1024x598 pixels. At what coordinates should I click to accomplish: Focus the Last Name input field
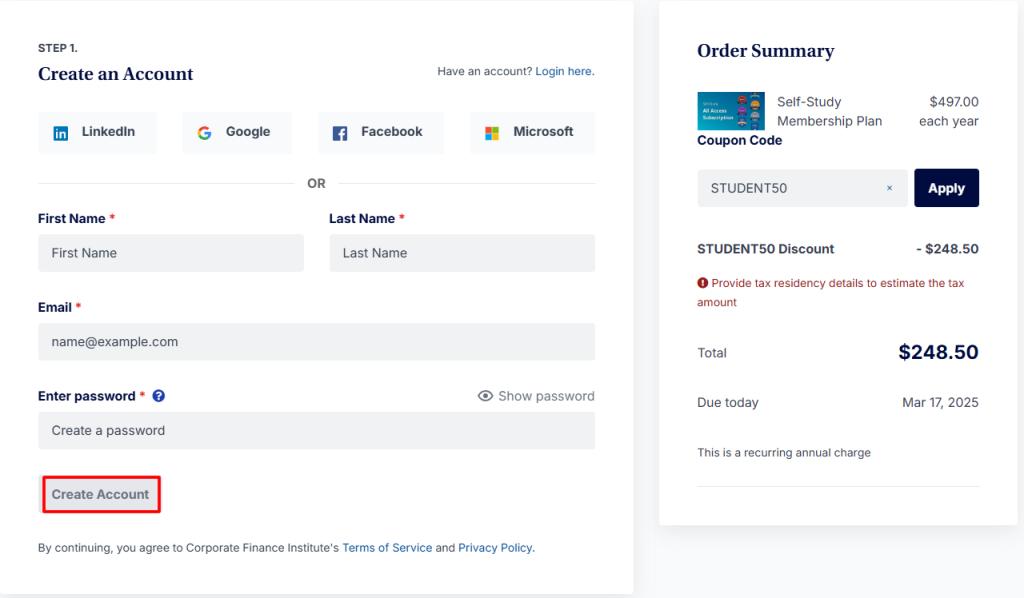tap(462, 253)
